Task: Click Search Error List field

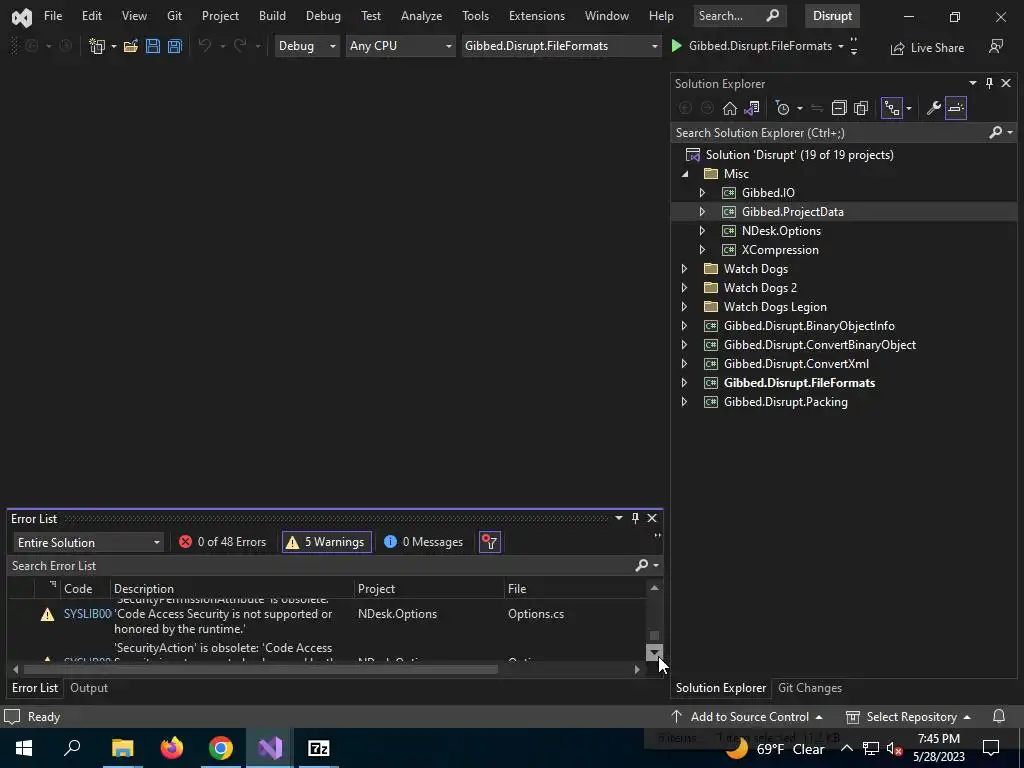Action: [320, 566]
